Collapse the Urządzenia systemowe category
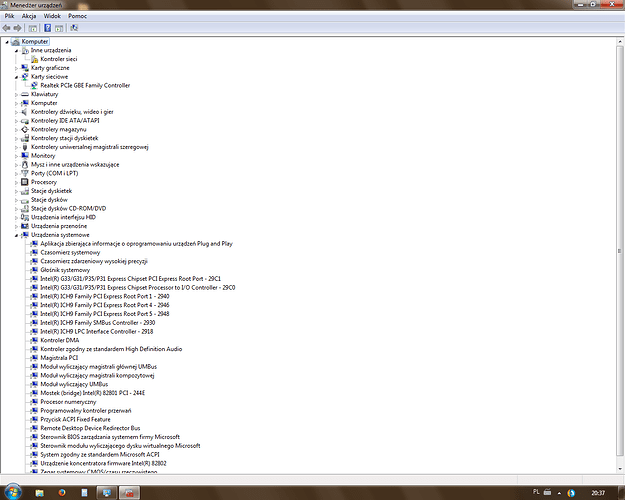This screenshot has width=625, height=500. pos(16,235)
